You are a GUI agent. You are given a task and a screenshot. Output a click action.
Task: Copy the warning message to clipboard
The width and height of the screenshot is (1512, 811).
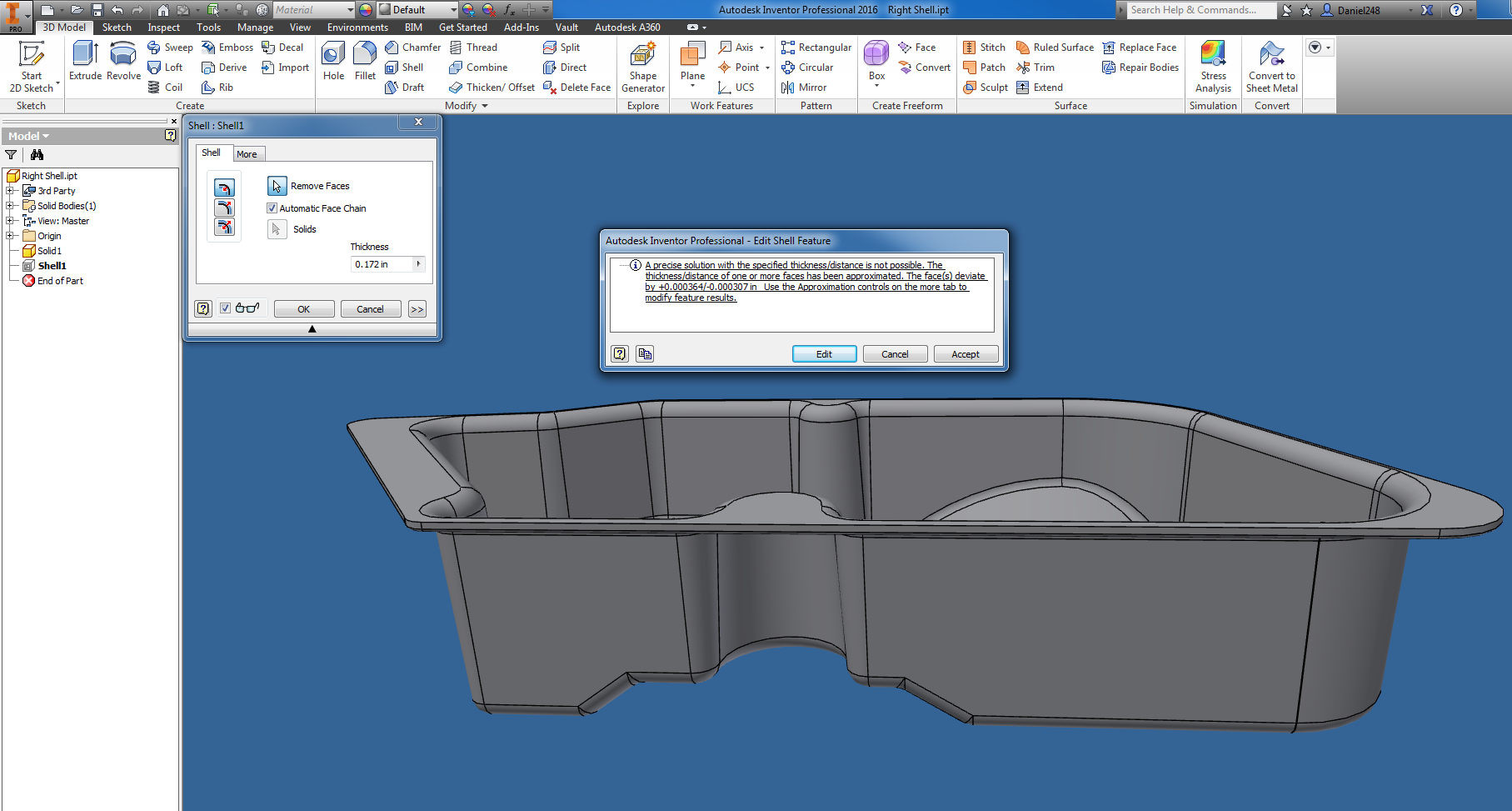pyautogui.click(x=645, y=353)
